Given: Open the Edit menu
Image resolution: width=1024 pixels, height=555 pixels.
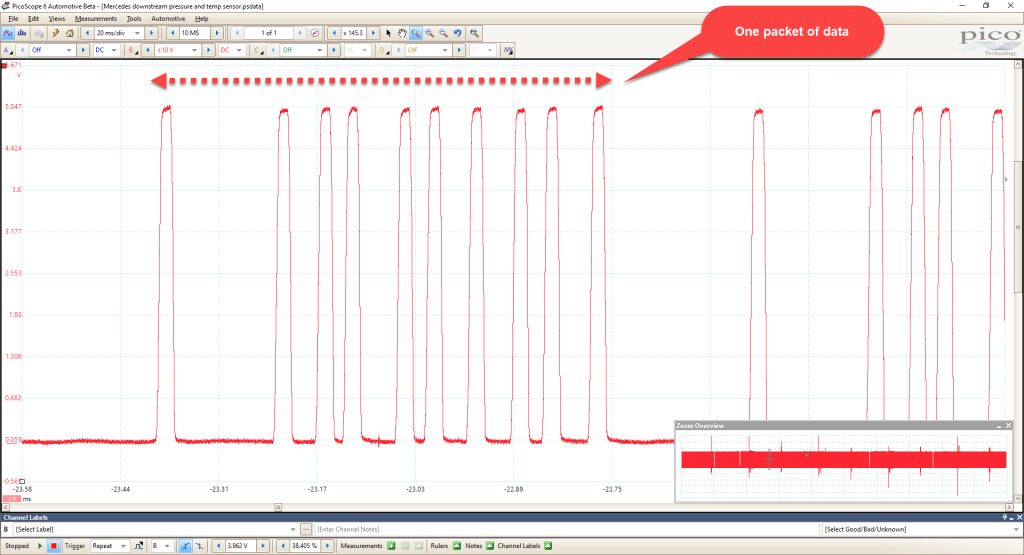Looking at the screenshot, I should pos(33,19).
